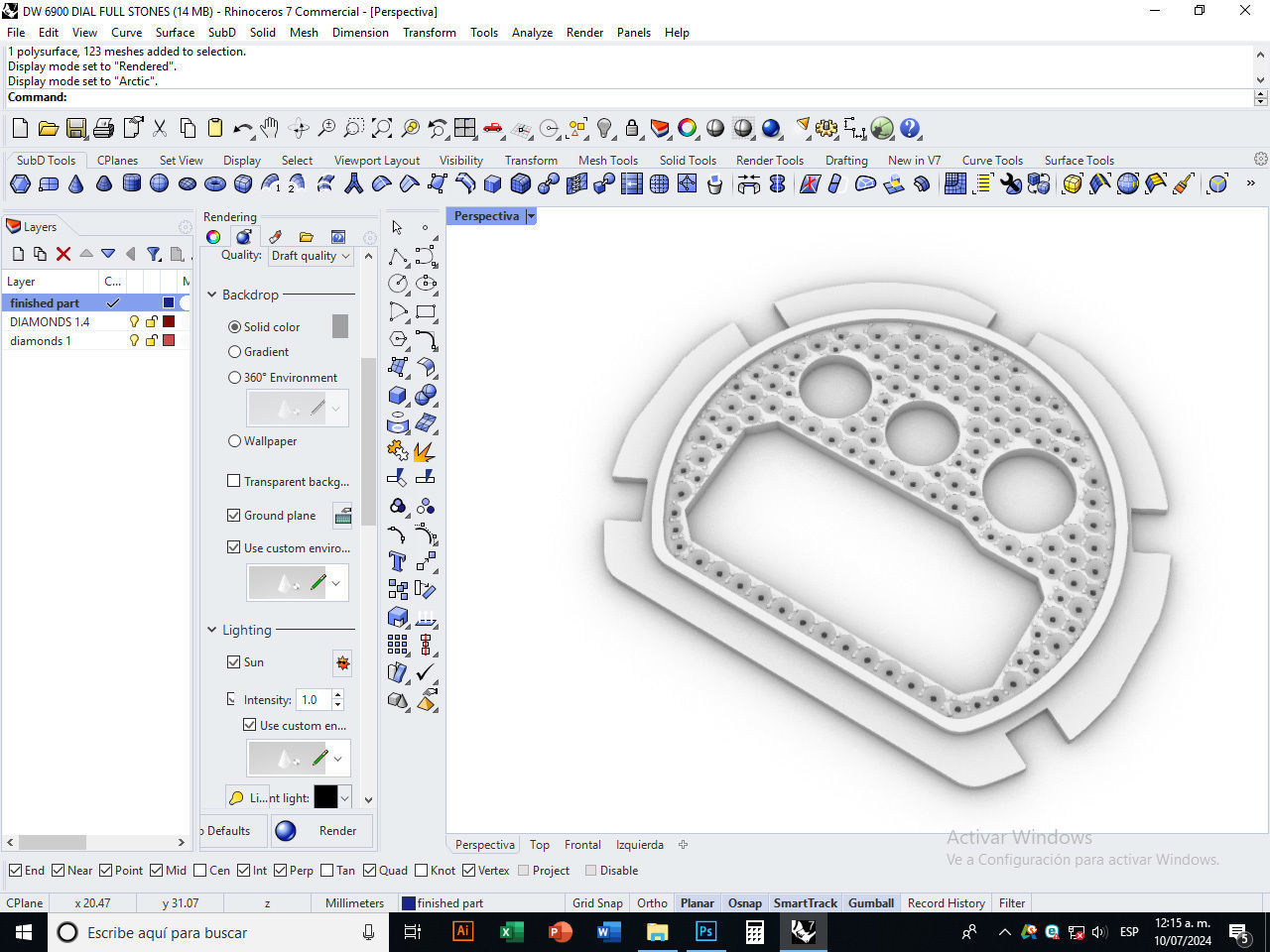
Task: Delete layer with red X icon
Action: pos(63,254)
